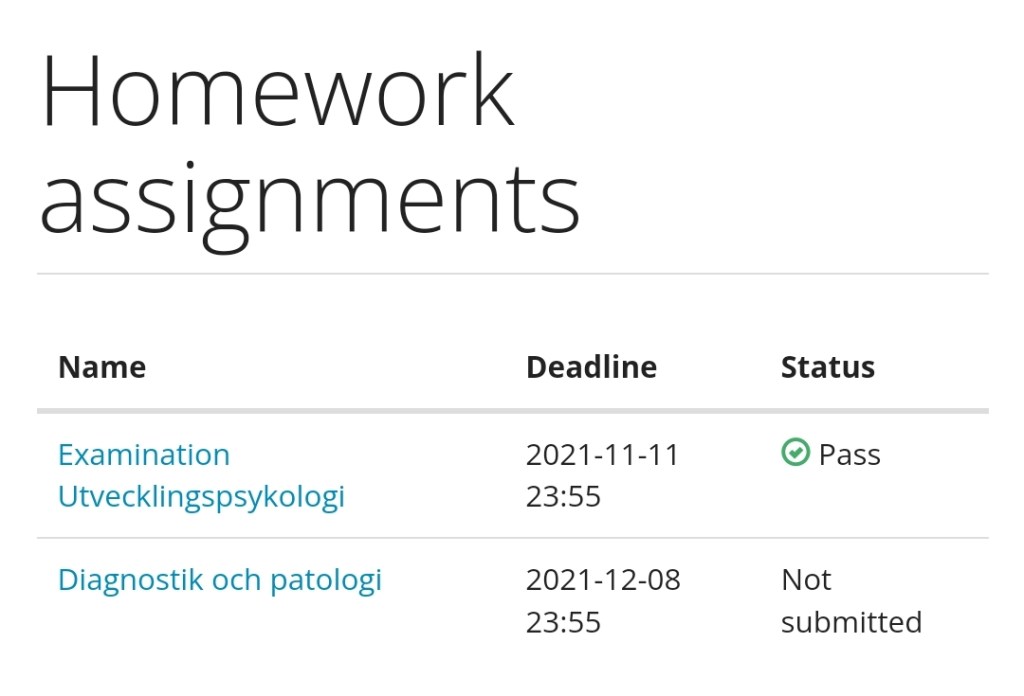Screen dimensions: 1024x696
Task: Click the Status column header
Action: [827, 367]
